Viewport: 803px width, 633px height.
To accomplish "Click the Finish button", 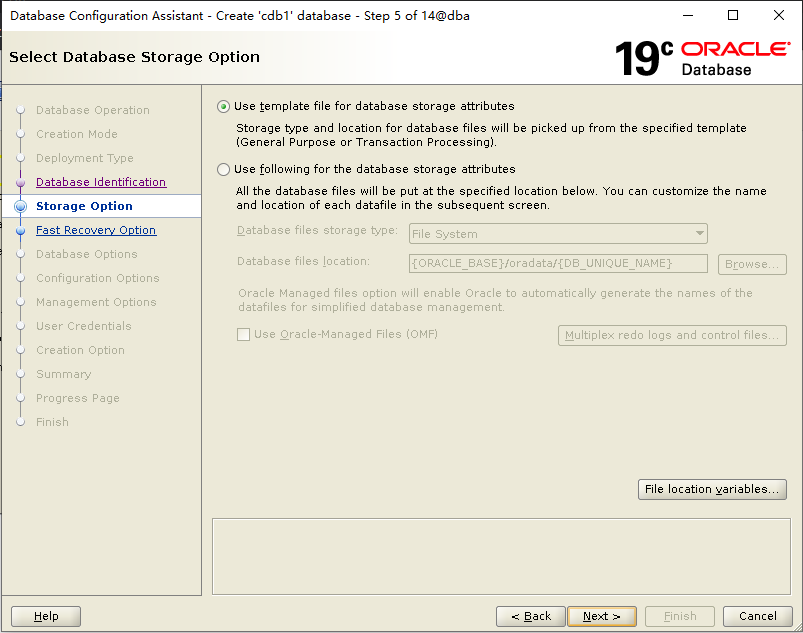I will 680,616.
